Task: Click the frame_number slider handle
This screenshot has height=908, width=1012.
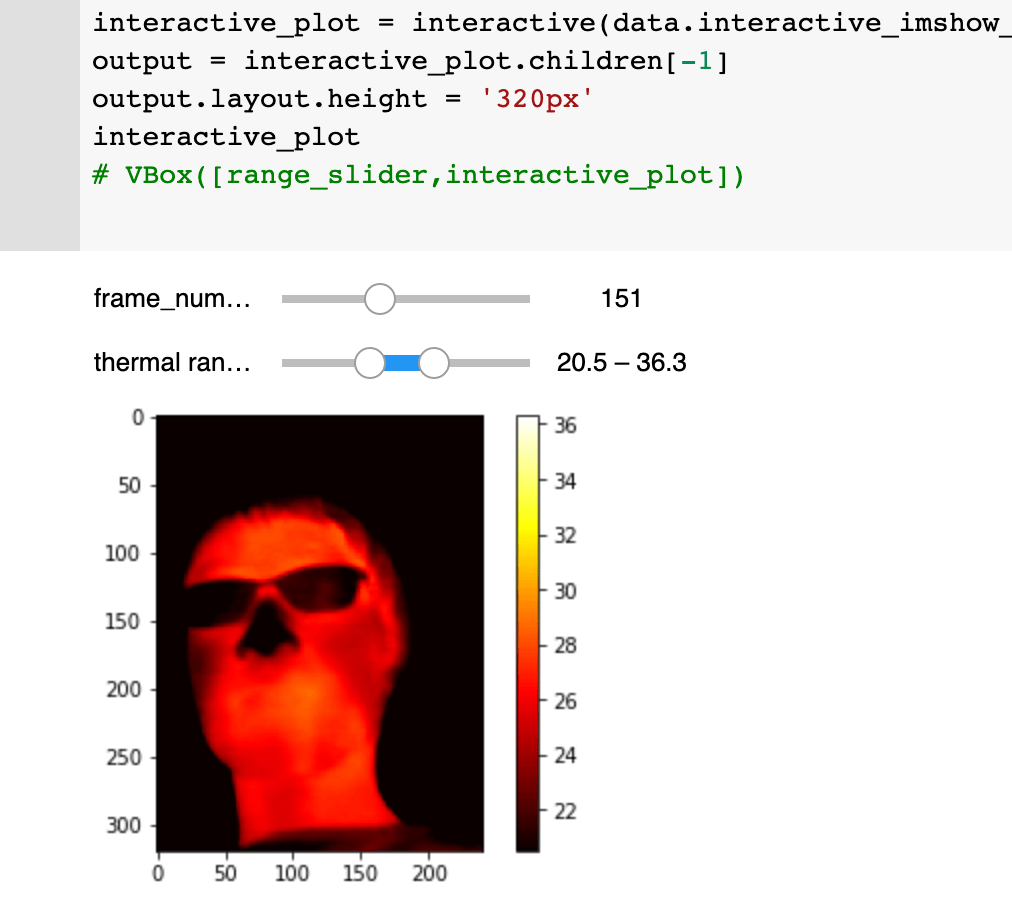Action: pos(379,298)
